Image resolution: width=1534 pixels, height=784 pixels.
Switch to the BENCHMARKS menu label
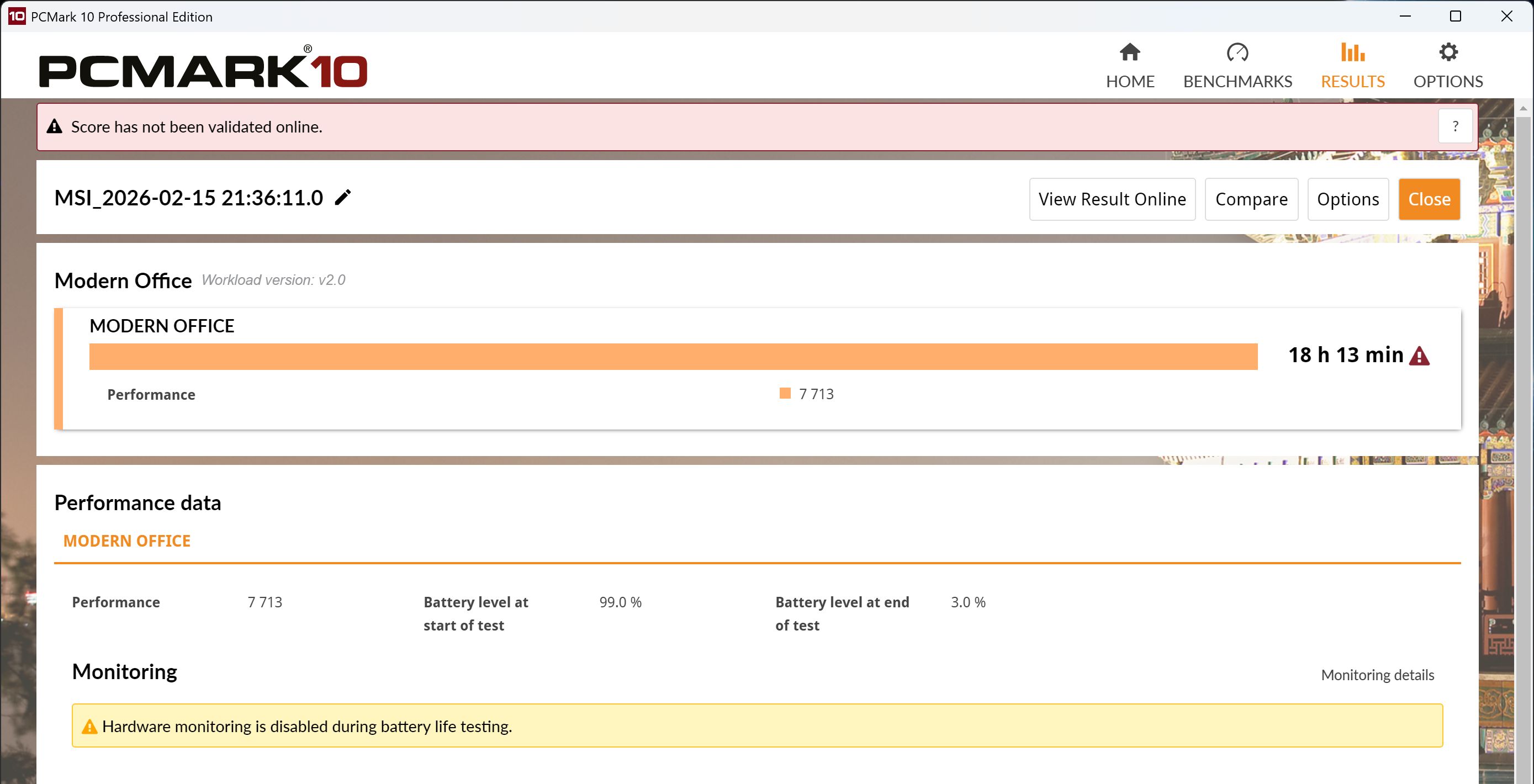1237,82
